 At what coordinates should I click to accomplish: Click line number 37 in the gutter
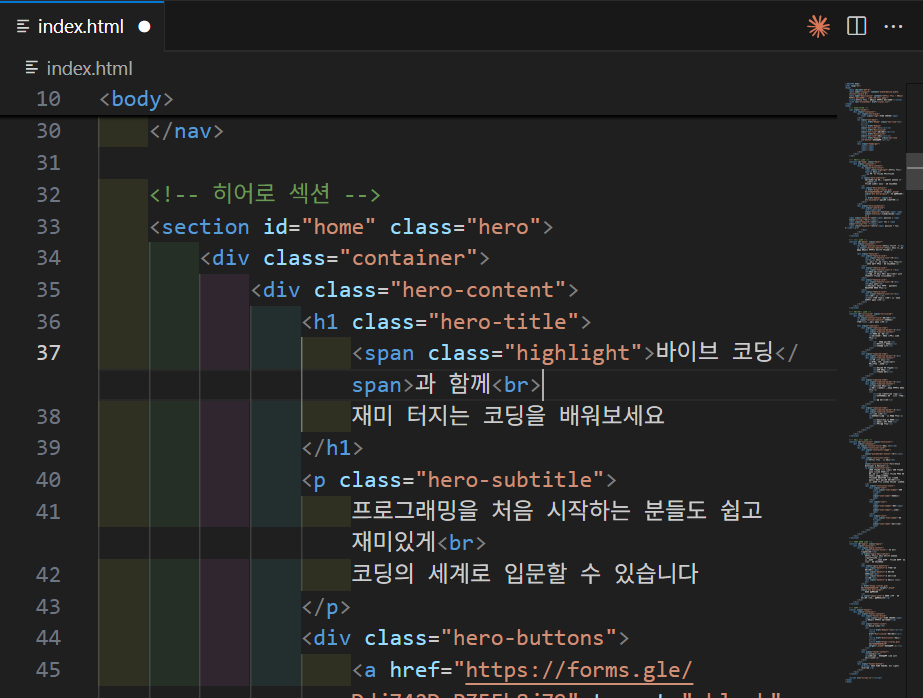point(48,352)
